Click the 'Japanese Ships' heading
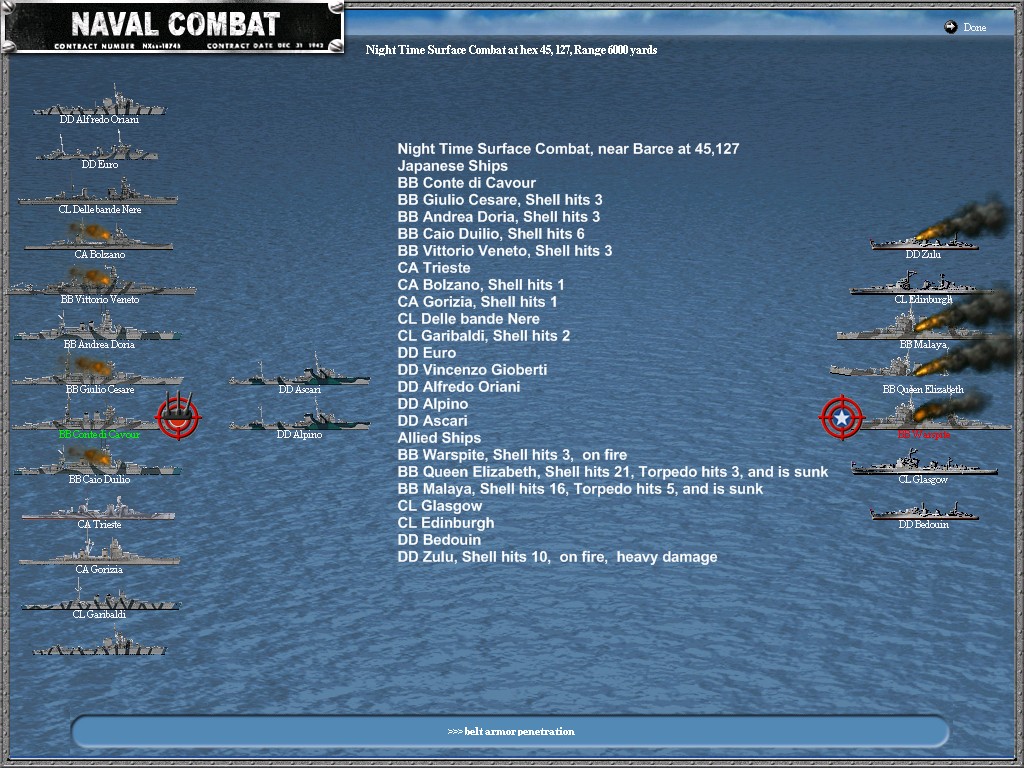1024x768 pixels. (453, 166)
